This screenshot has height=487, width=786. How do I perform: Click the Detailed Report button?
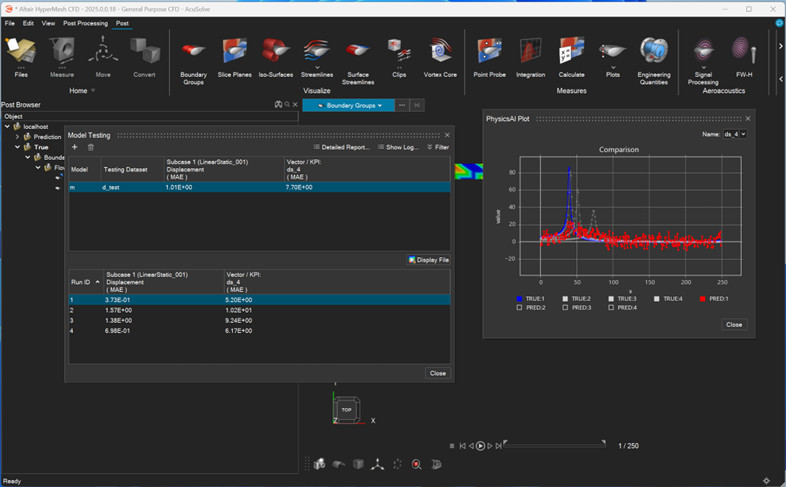(341, 147)
